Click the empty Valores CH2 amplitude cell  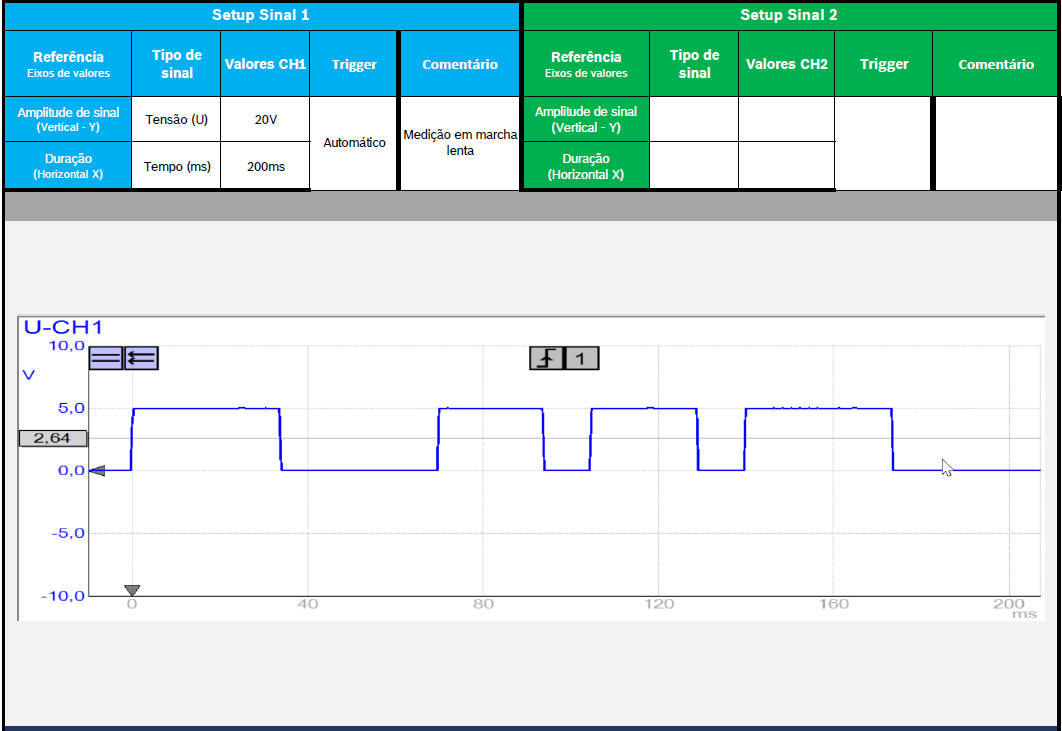(786, 120)
